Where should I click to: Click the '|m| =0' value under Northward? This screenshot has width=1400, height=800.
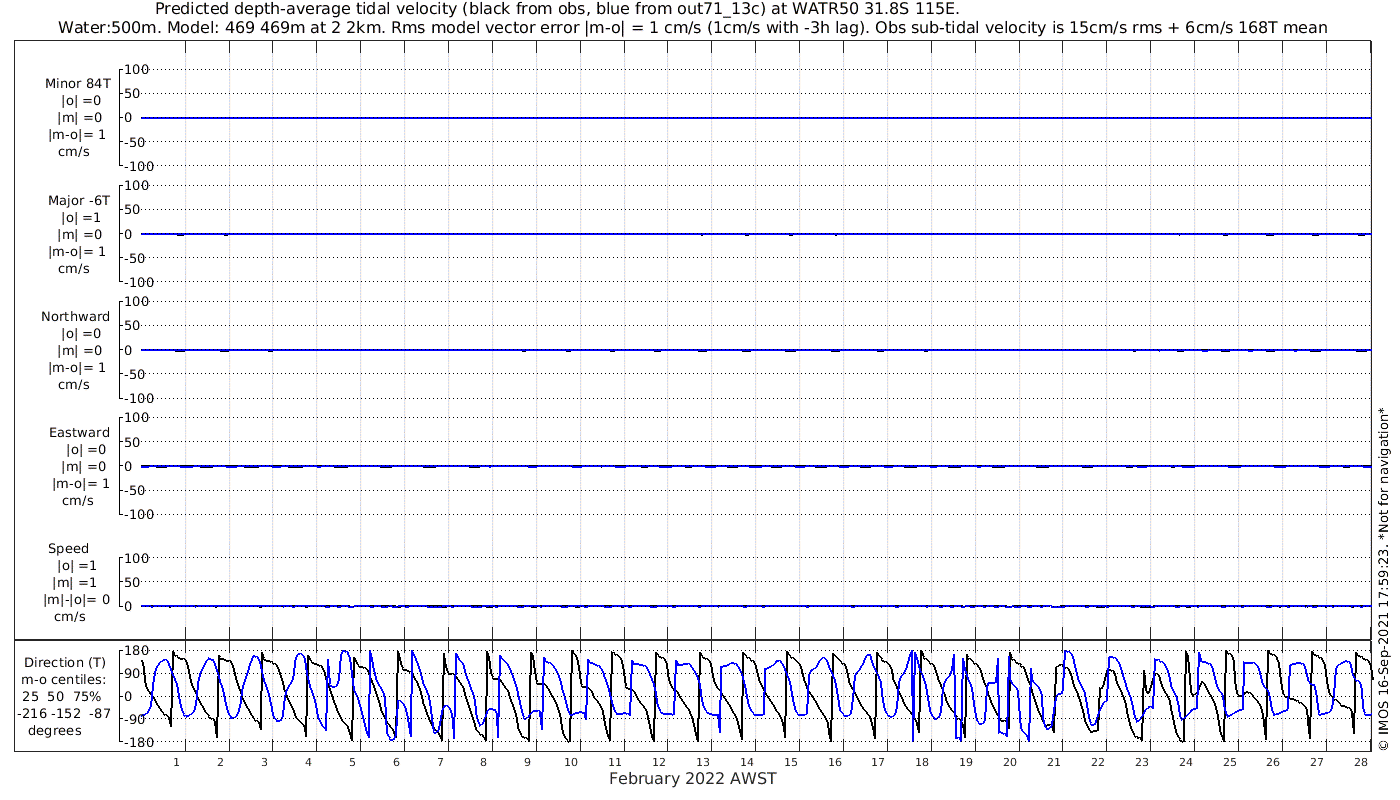82,350
